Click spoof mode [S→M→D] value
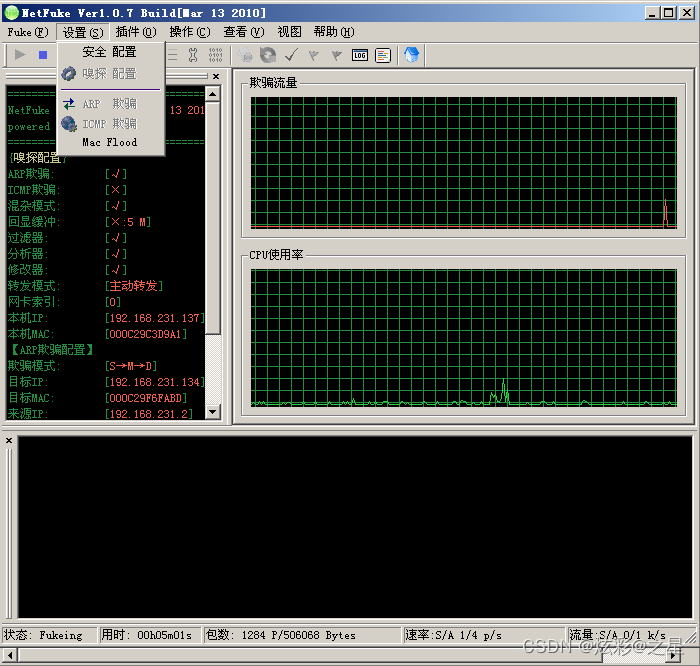Image resolution: width=700 pixels, height=666 pixels. coord(131,366)
